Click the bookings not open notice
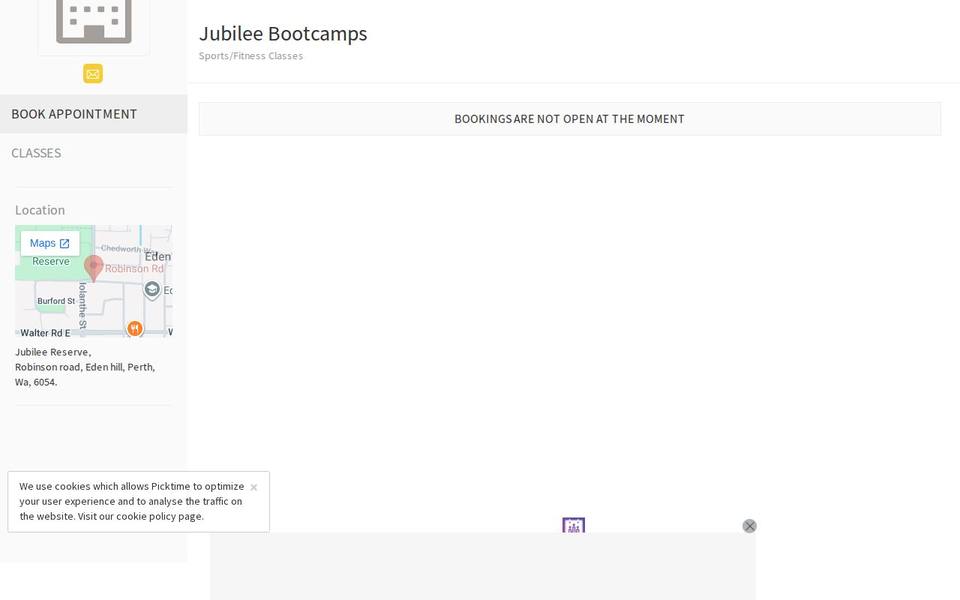This screenshot has width=960, height=600. click(569, 119)
